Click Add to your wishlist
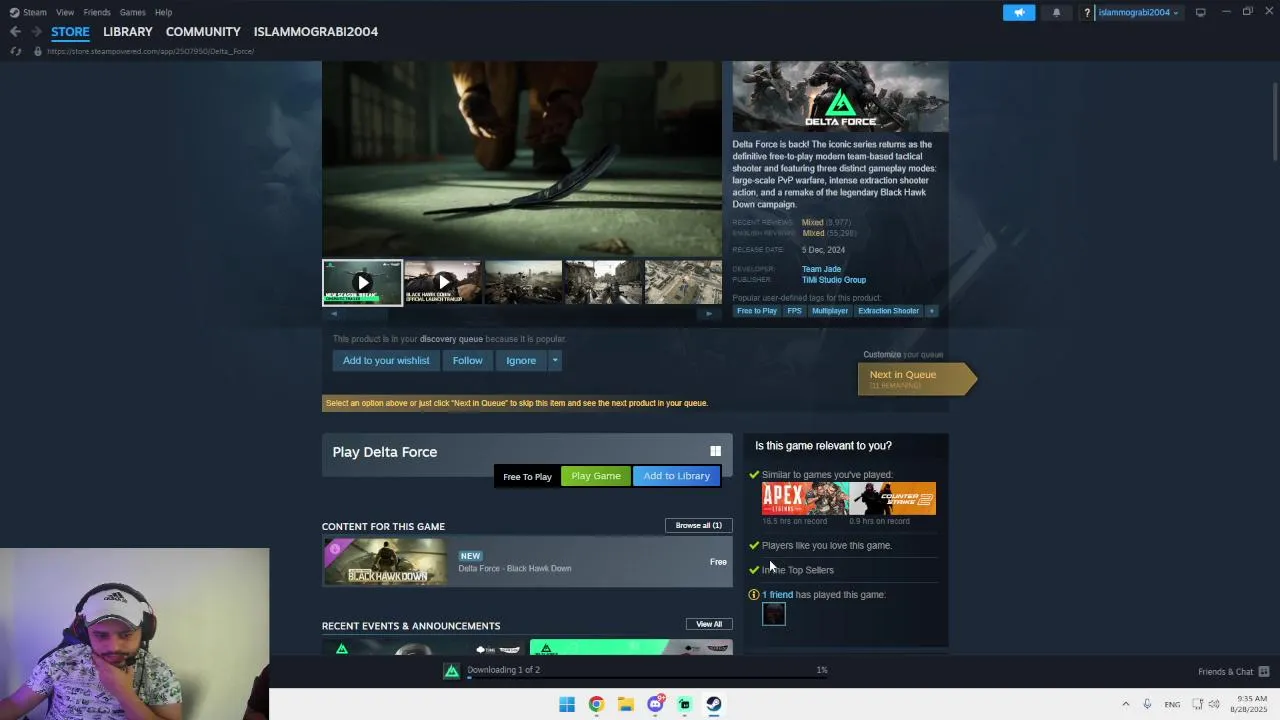 pos(386,360)
